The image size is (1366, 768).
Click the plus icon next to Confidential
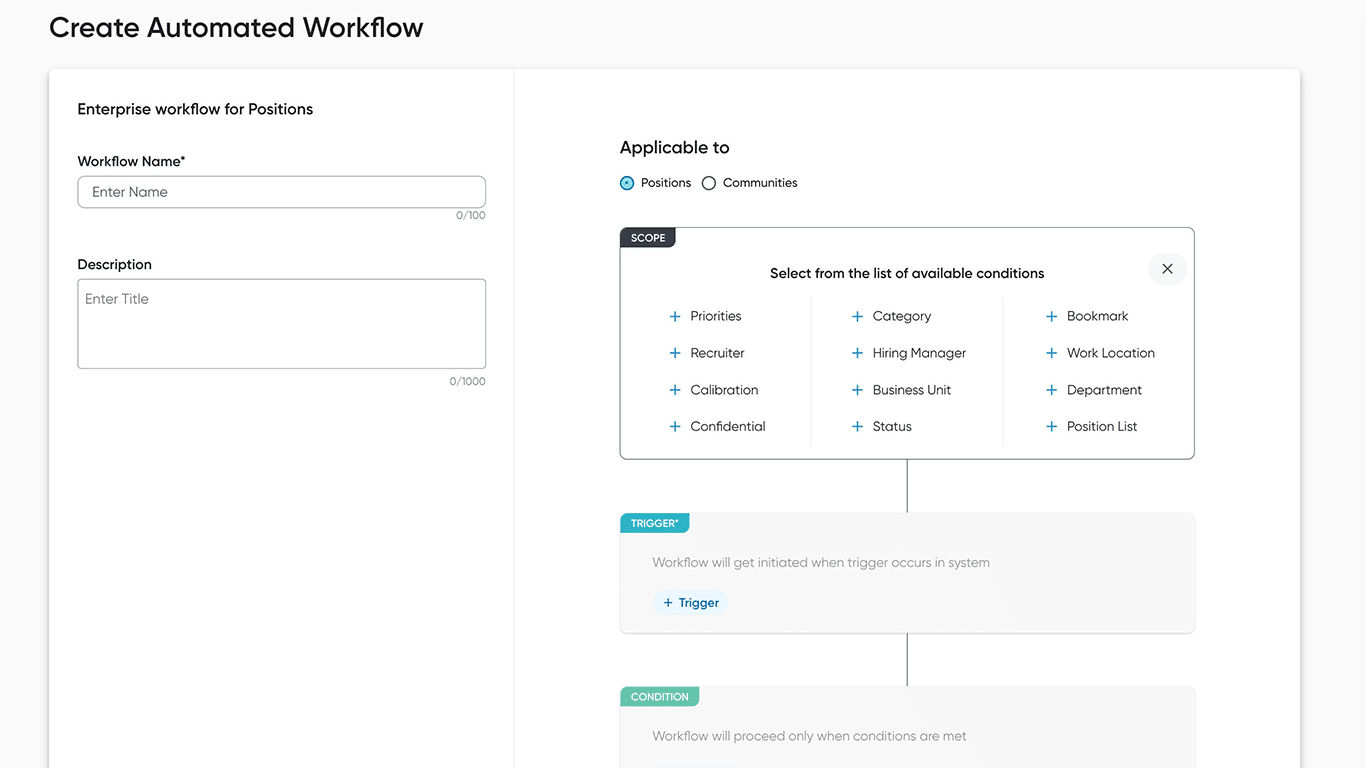(x=673, y=426)
